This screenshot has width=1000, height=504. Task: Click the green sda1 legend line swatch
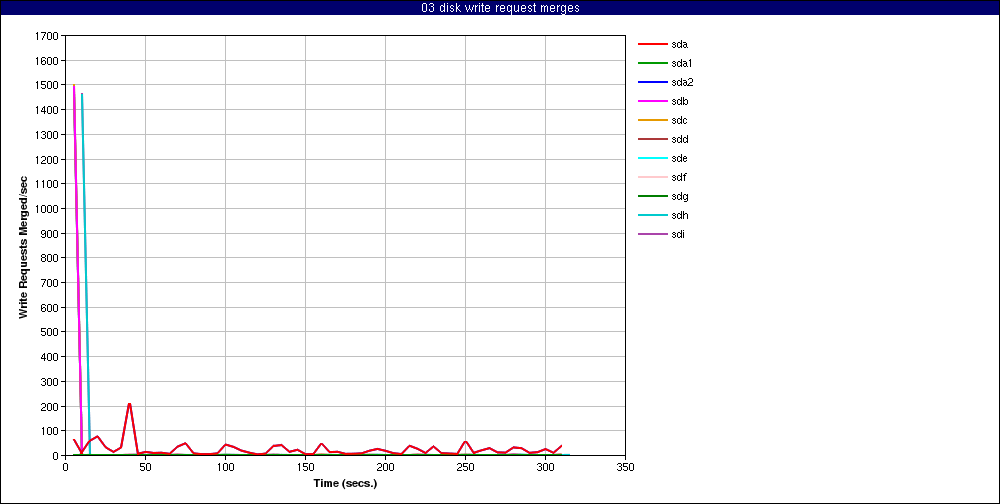point(652,63)
